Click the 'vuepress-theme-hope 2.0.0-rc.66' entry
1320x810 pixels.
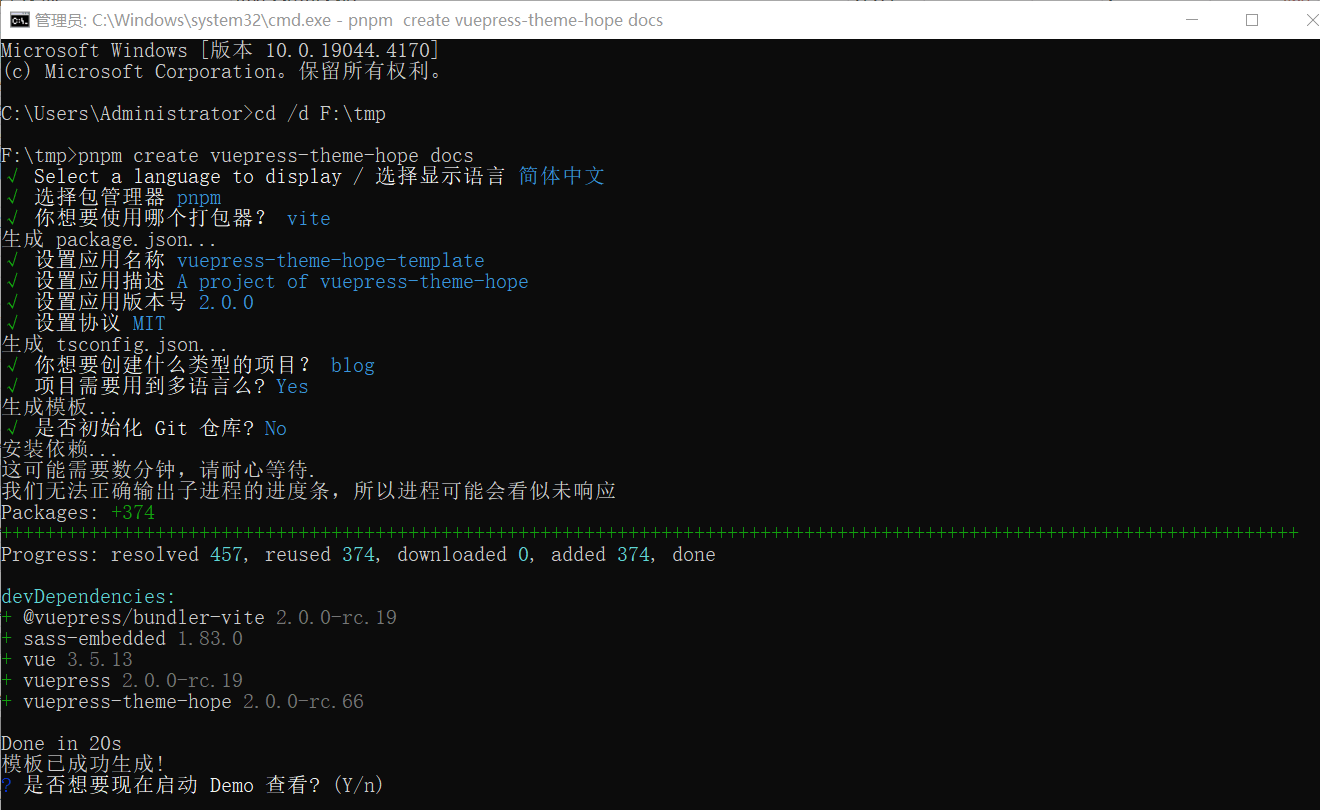pos(183,701)
